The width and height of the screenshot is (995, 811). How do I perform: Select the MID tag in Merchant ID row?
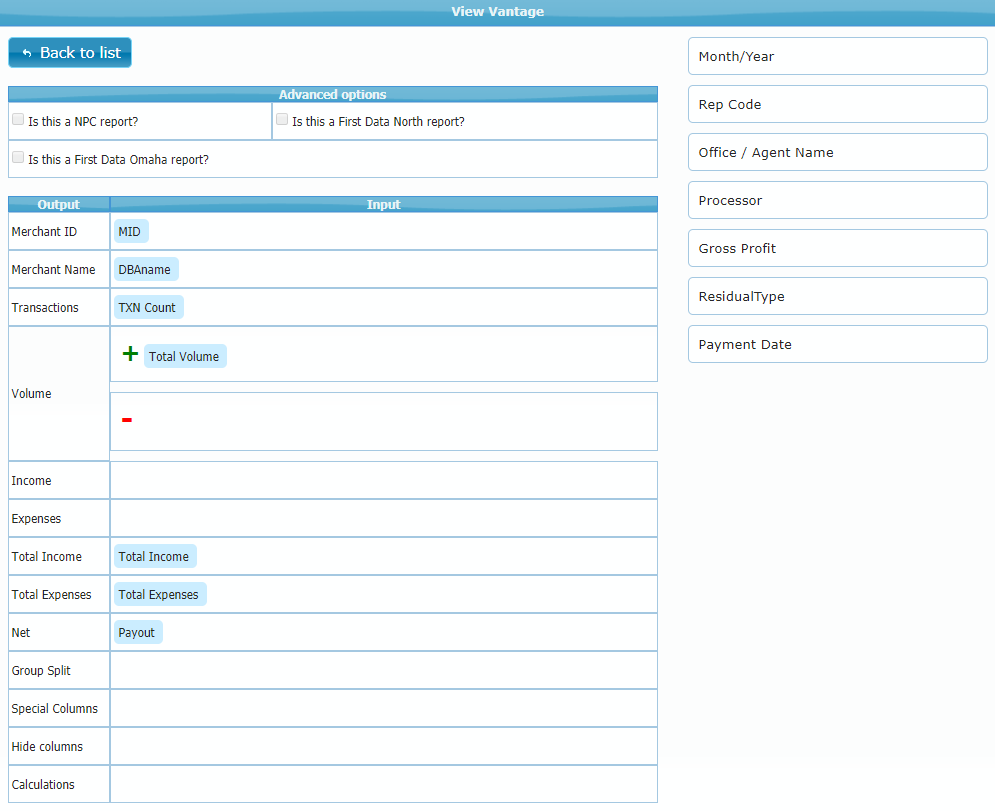(x=130, y=231)
